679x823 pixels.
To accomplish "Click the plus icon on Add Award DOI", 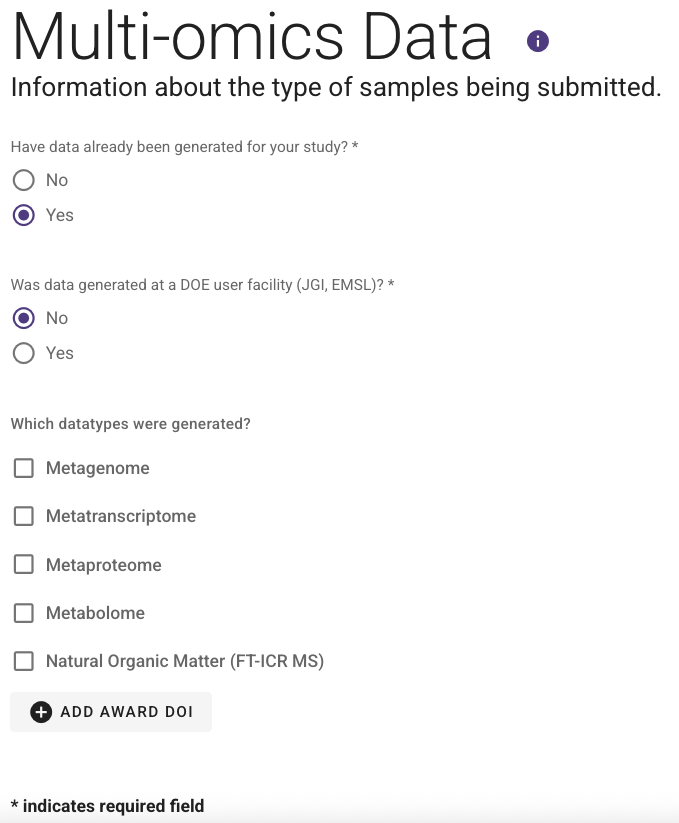I will 41,712.
